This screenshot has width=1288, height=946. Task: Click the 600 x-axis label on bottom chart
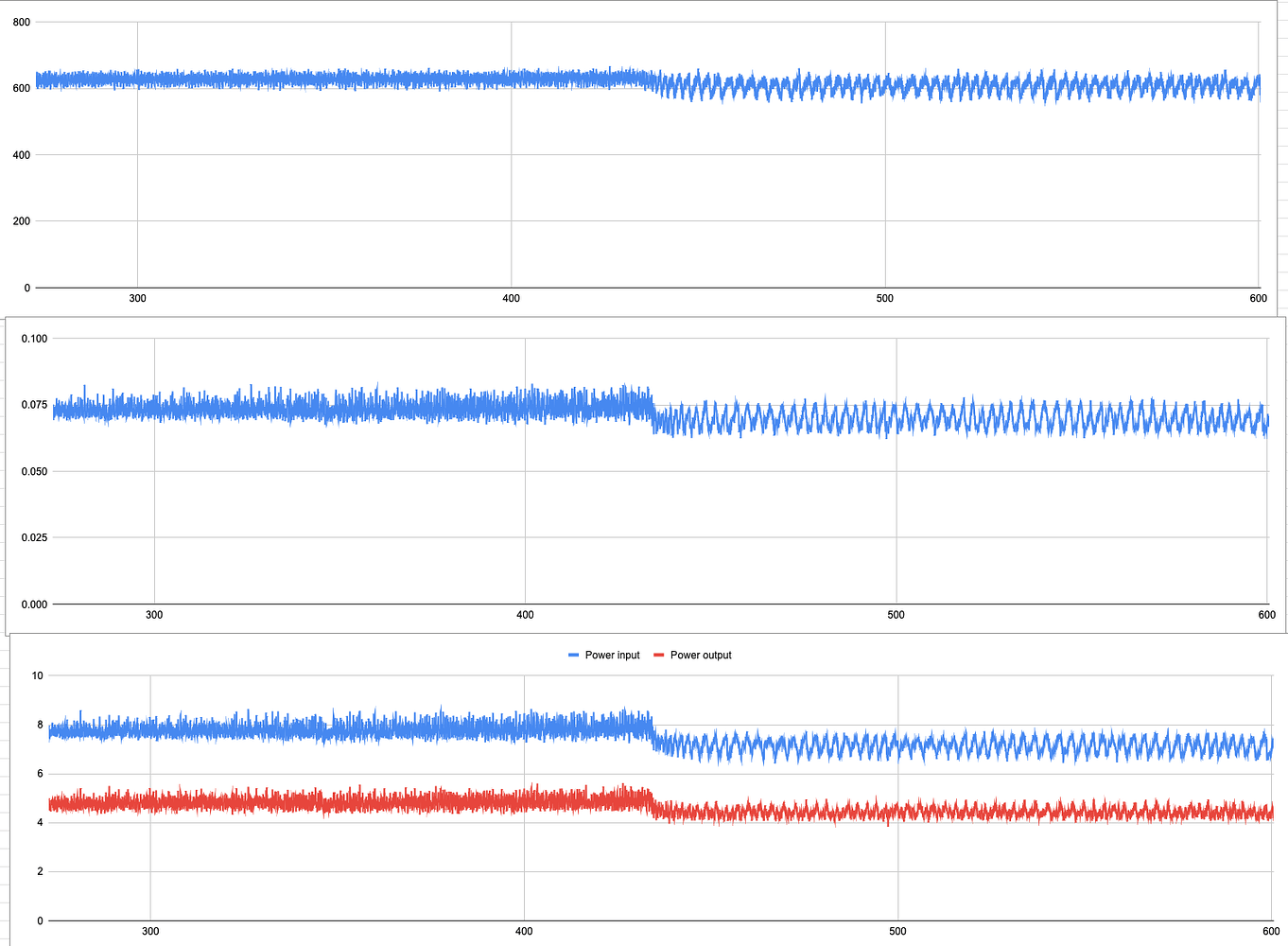coord(1270,931)
